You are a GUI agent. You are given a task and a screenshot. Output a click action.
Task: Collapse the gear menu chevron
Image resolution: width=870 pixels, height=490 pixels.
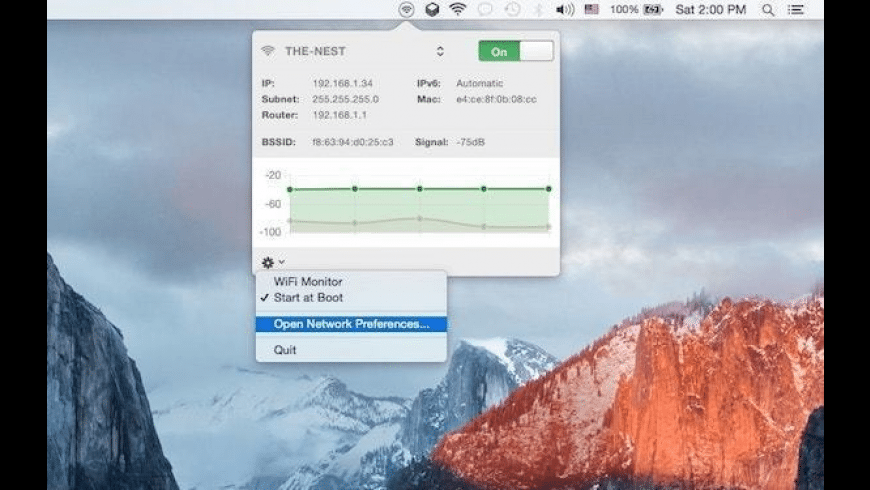(282, 262)
